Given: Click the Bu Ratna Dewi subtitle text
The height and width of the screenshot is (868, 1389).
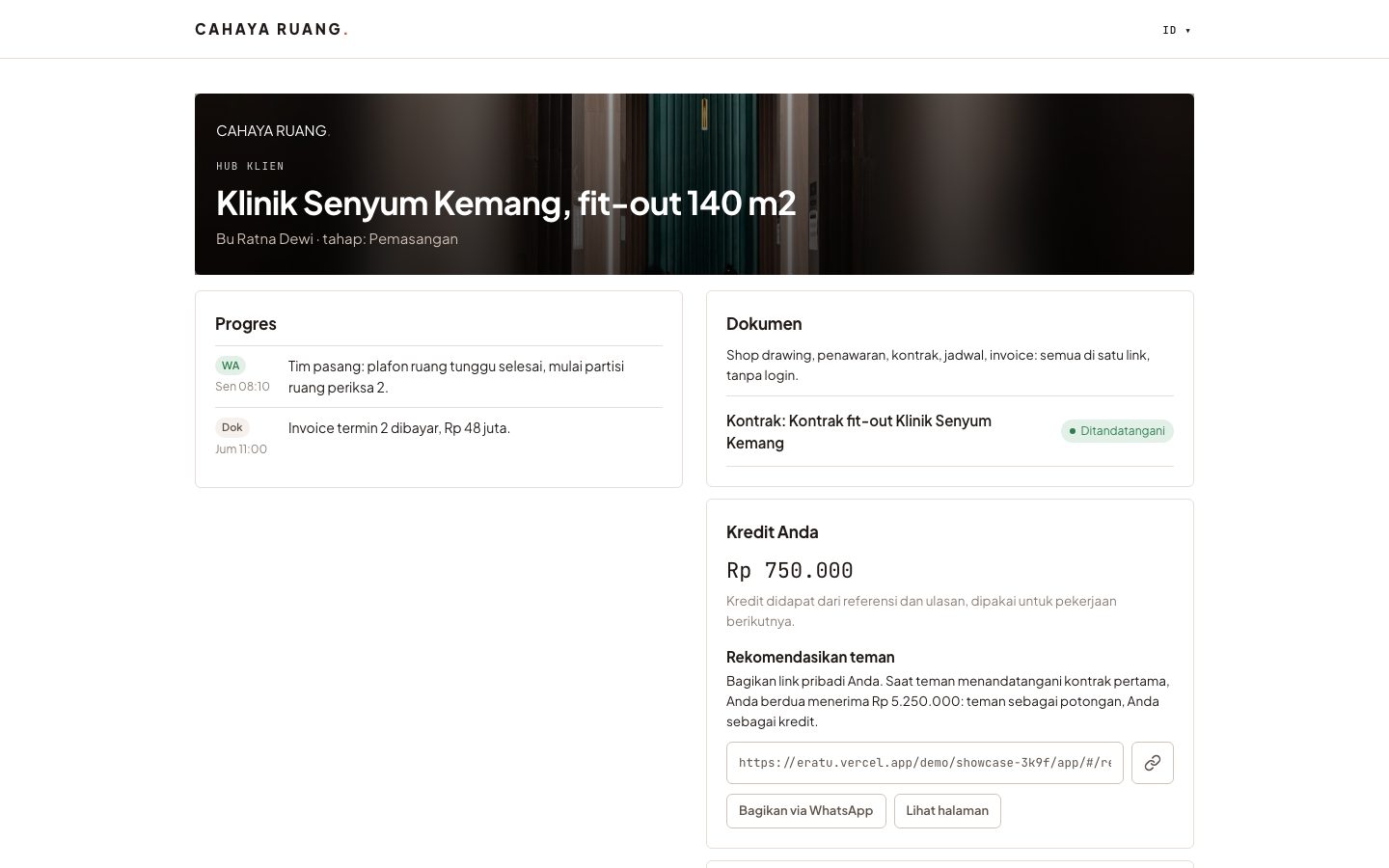Looking at the screenshot, I should 337,239.
